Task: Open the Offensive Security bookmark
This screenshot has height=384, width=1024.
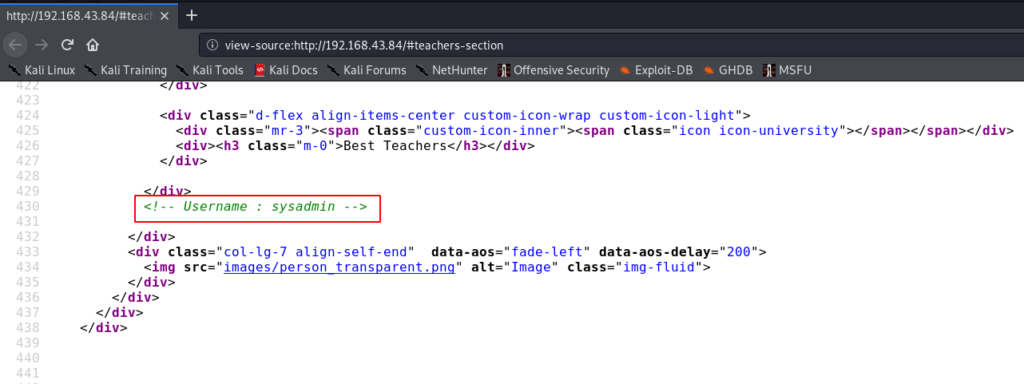Action: [554, 70]
